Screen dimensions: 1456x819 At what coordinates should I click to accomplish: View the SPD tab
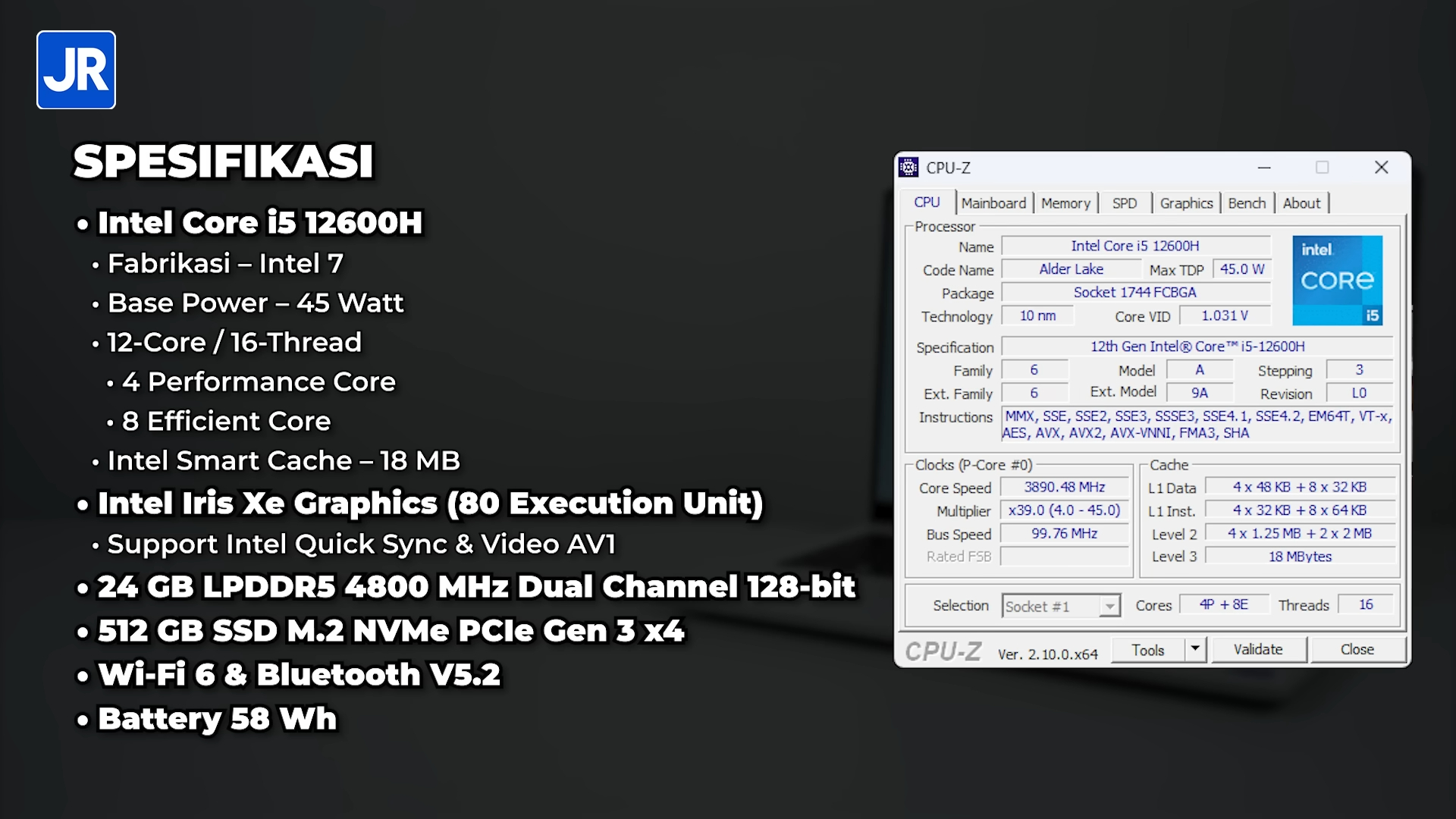tap(1125, 202)
